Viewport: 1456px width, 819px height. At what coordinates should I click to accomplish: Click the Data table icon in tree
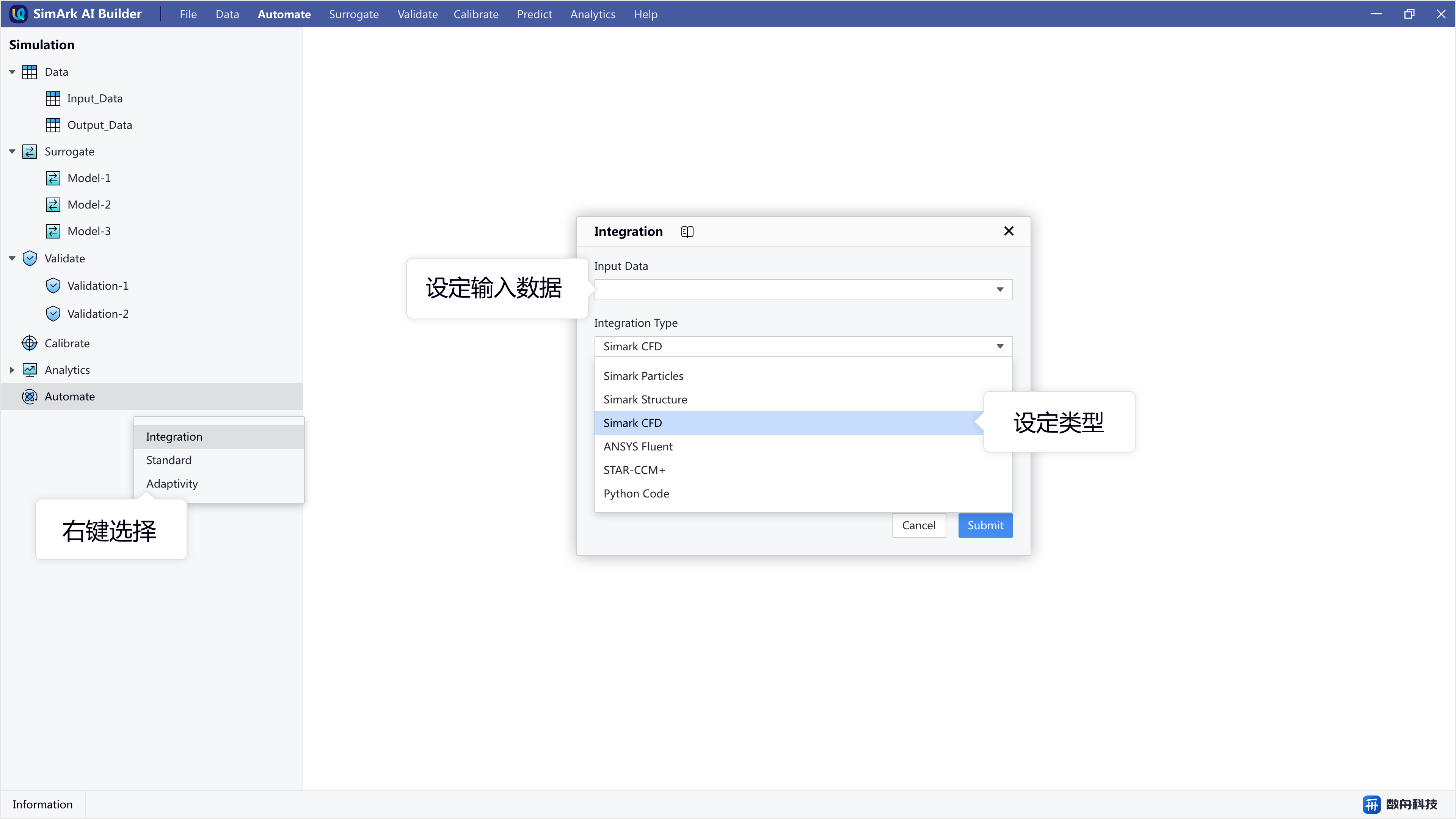pyautogui.click(x=30, y=72)
